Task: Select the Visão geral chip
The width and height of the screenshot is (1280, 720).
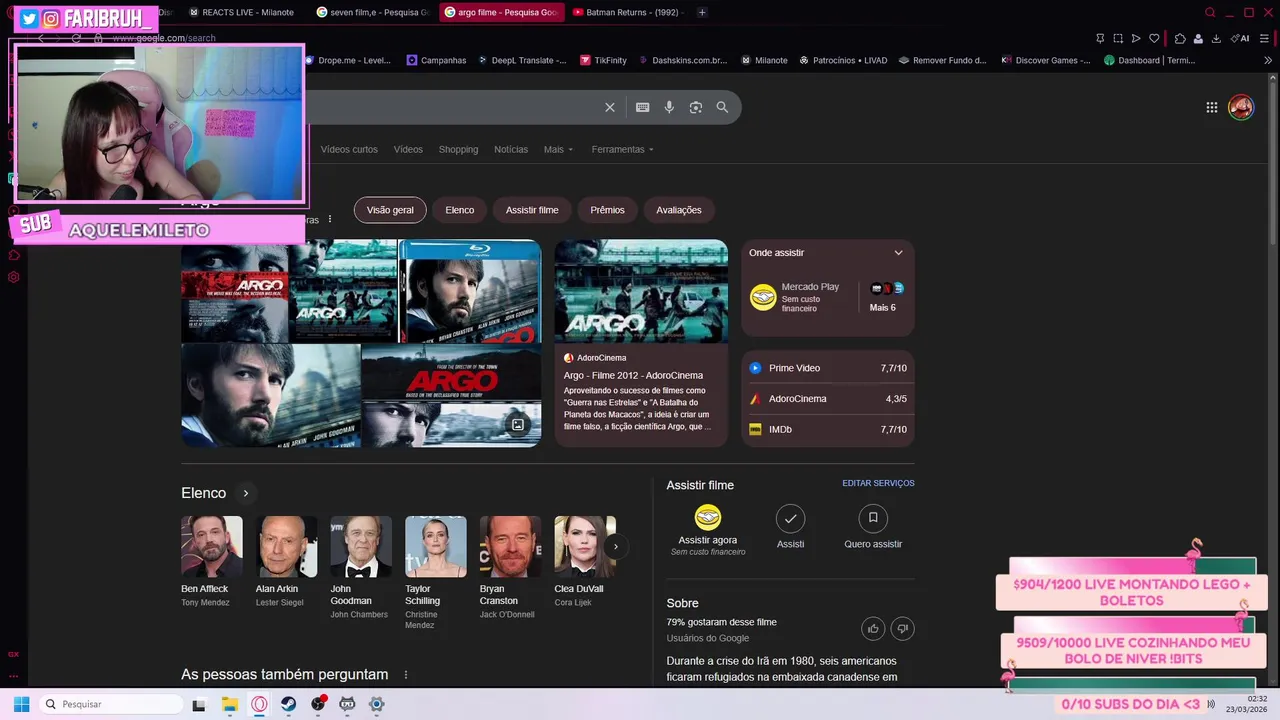Action: [390, 210]
